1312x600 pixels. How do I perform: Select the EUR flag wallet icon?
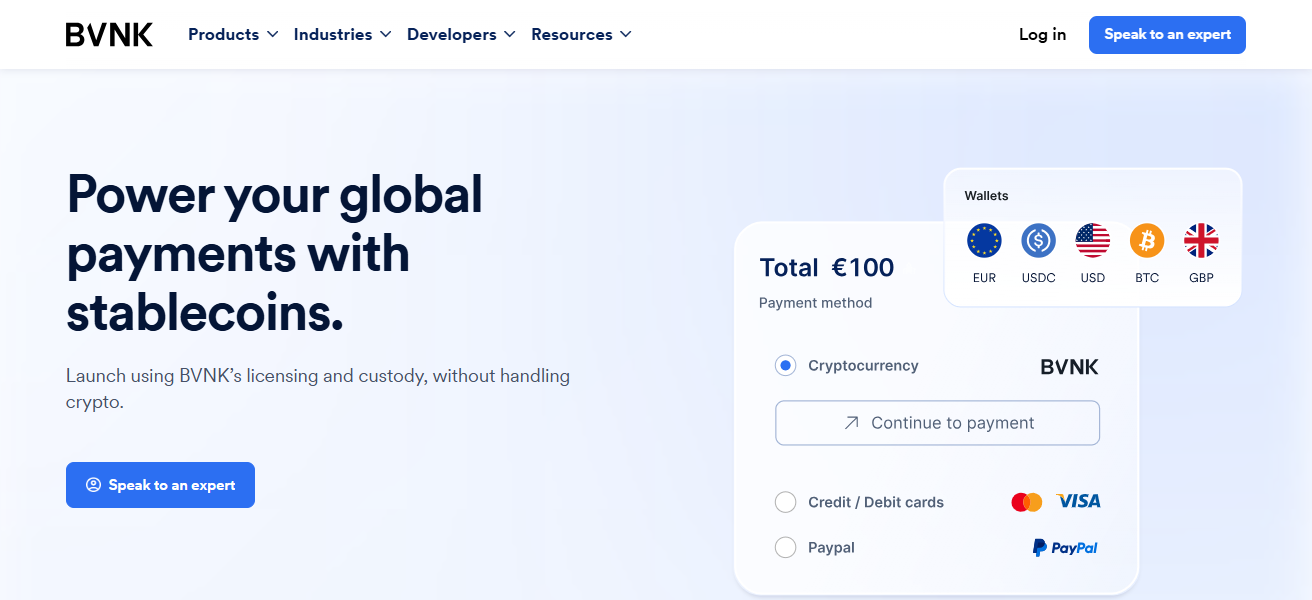(x=984, y=241)
